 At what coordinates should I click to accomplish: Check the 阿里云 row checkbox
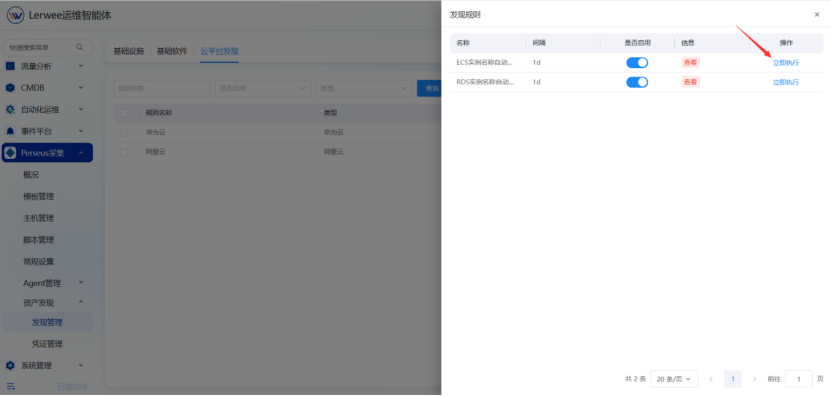[x=124, y=152]
